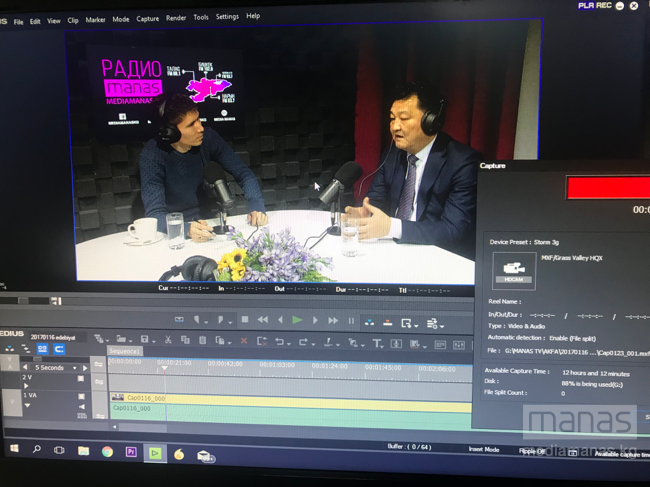The image size is (650, 487).
Task: Open the 5 Seconds timeline scale dropdown
Action: pyautogui.click(x=75, y=368)
